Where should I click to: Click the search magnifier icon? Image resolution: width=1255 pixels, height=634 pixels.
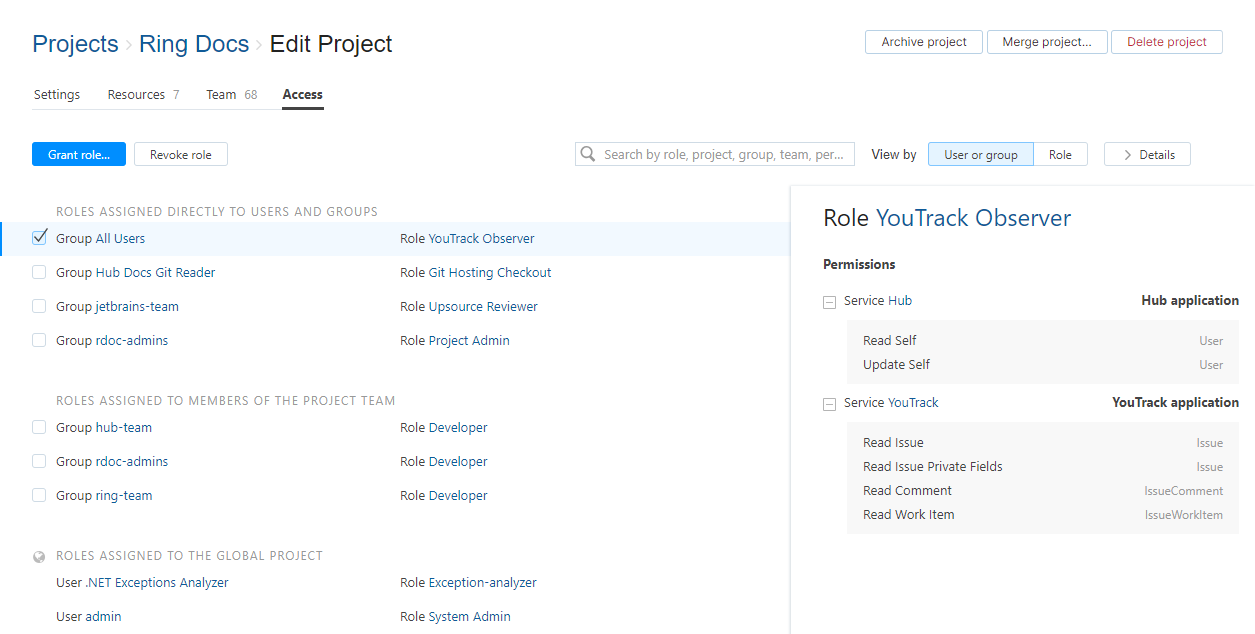coord(588,154)
